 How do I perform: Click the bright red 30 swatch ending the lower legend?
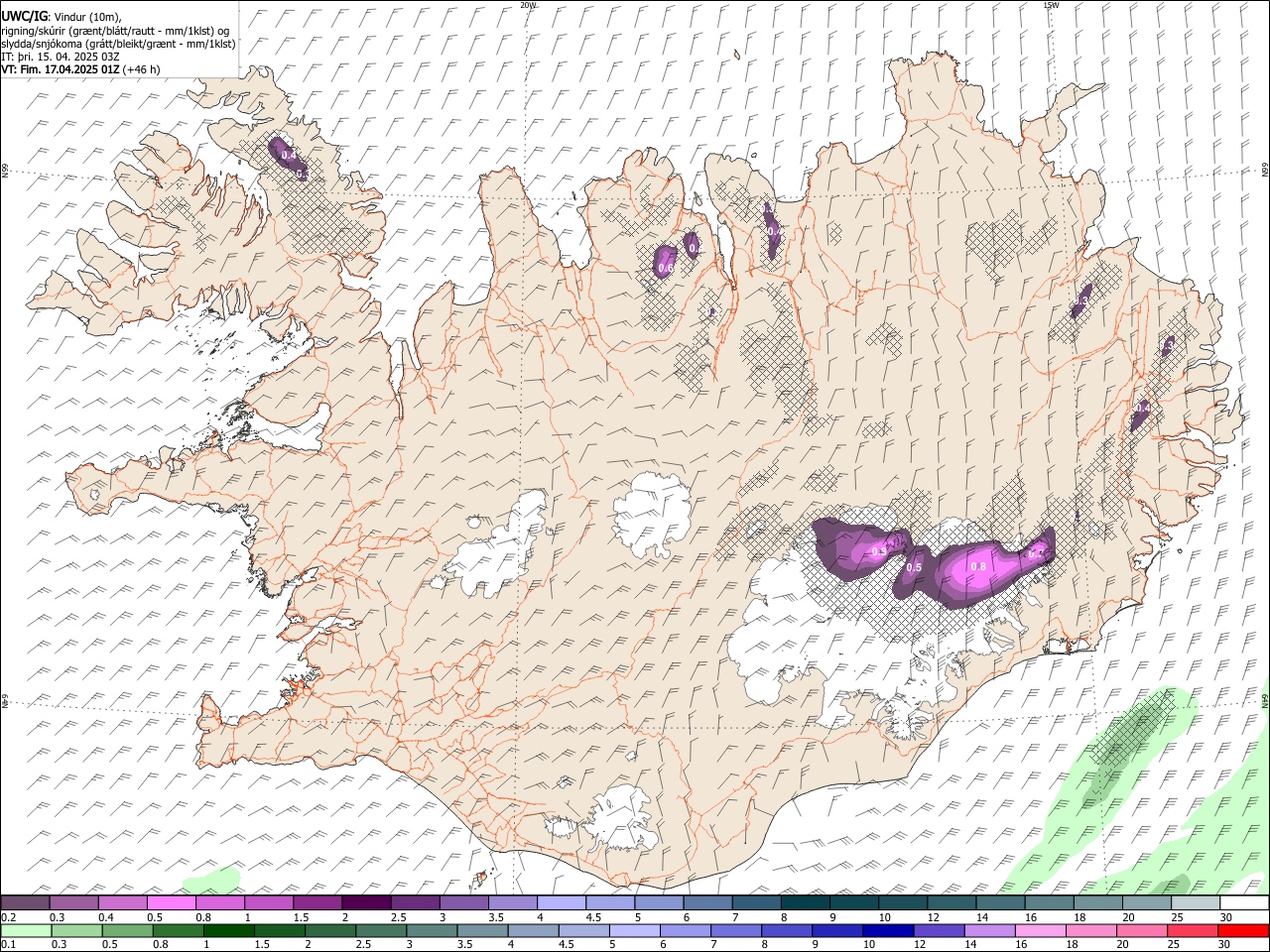[1243, 931]
